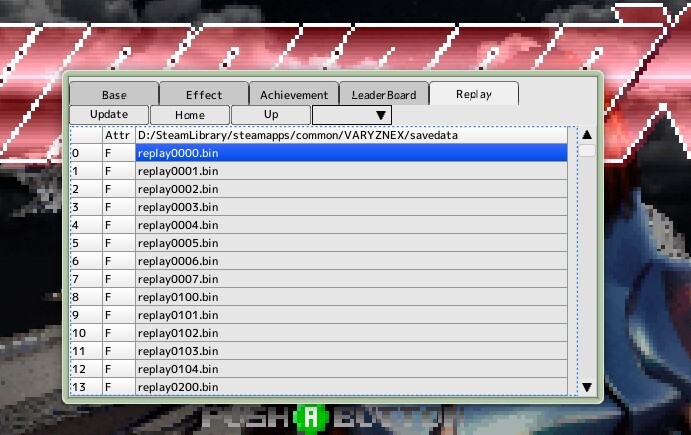The height and width of the screenshot is (435, 691).
Task: Click the Home button
Action: pos(190,115)
